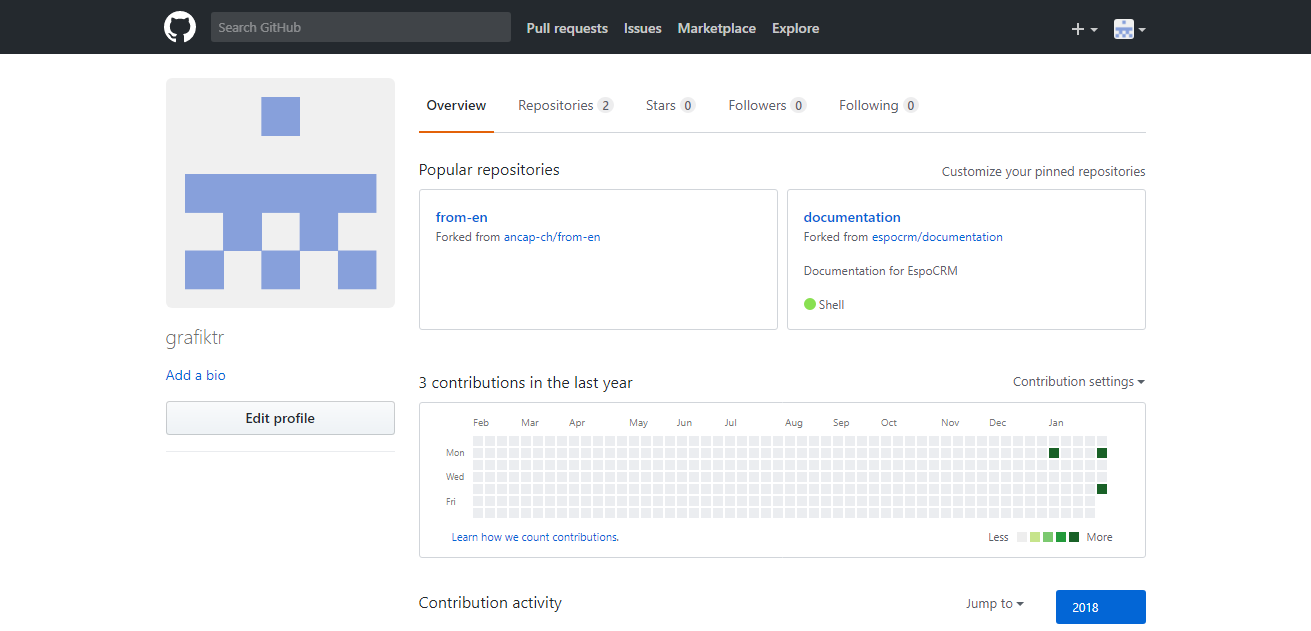Click the green Shell language dot
The image size is (1311, 631).
(810, 304)
